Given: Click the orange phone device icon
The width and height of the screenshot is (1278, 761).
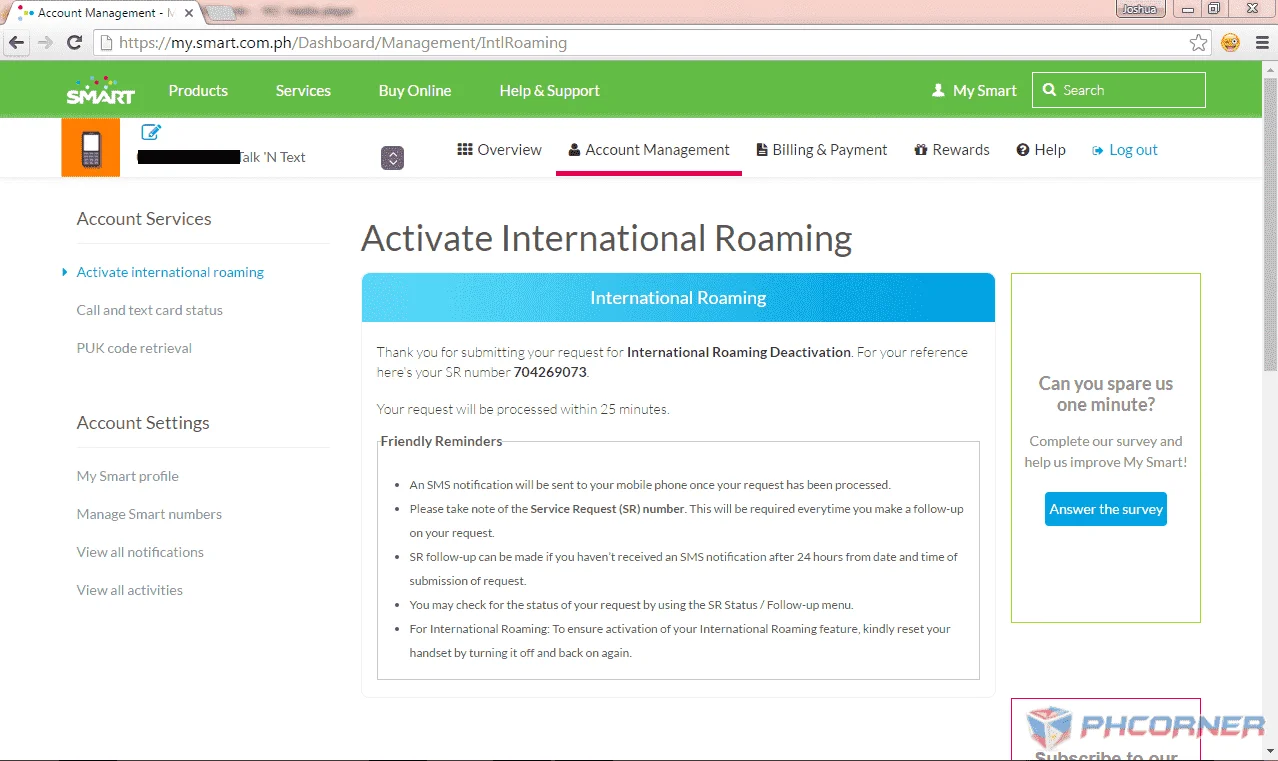Looking at the screenshot, I should point(91,148).
